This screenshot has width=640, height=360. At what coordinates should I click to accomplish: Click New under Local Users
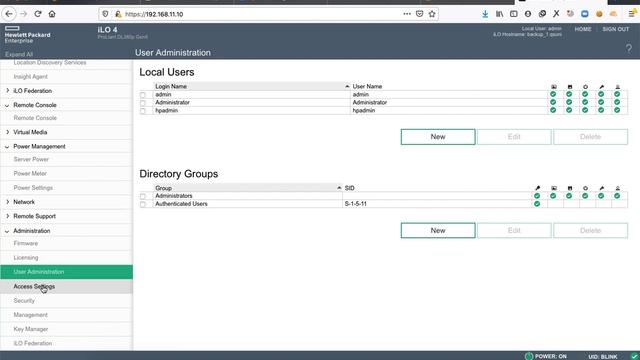[x=438, y=137]
